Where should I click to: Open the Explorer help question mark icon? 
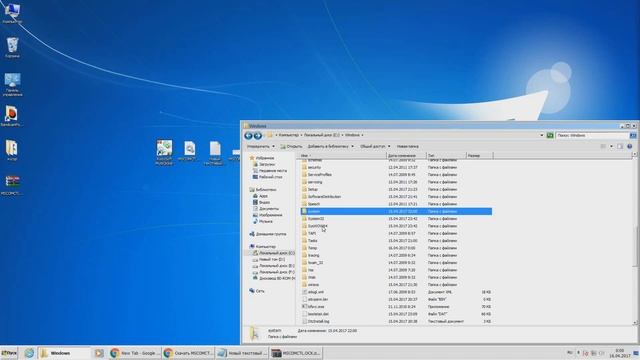point(629,146)
